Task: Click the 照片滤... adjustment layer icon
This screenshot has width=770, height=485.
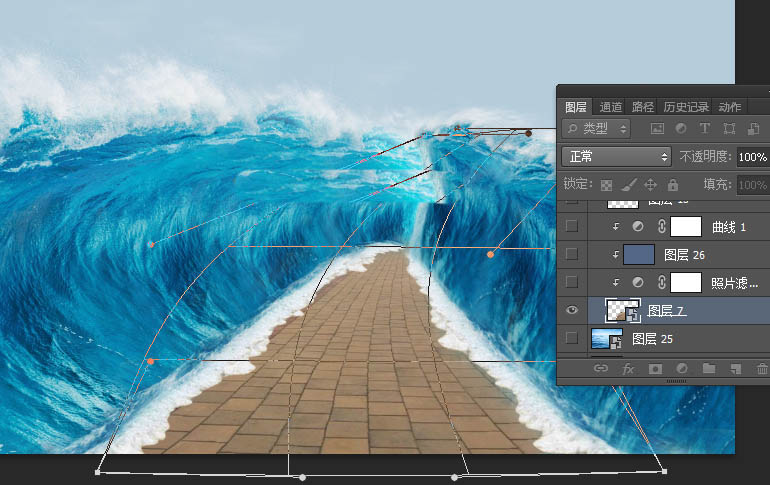Action: tap(637, 282)
